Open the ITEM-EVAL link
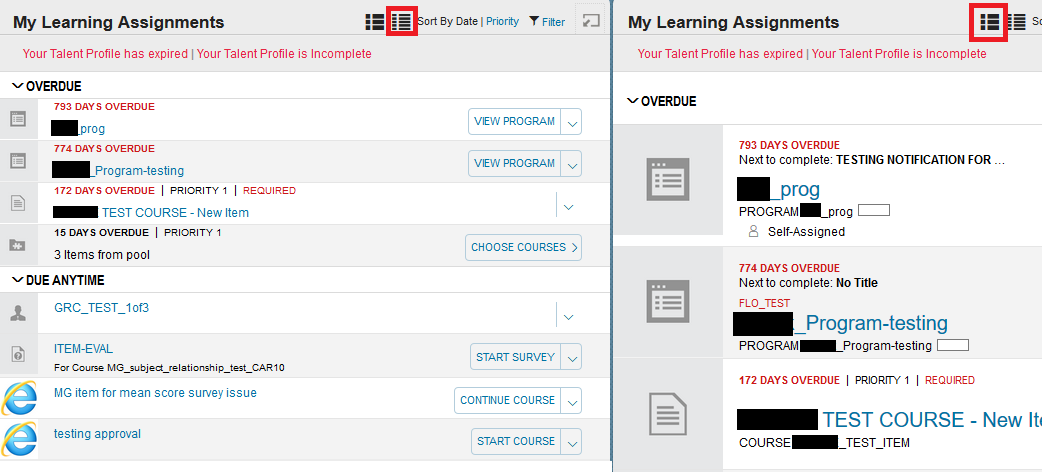Image resolution: width=1042 pixels, height=472 pixels. click(x=84, y=349)
